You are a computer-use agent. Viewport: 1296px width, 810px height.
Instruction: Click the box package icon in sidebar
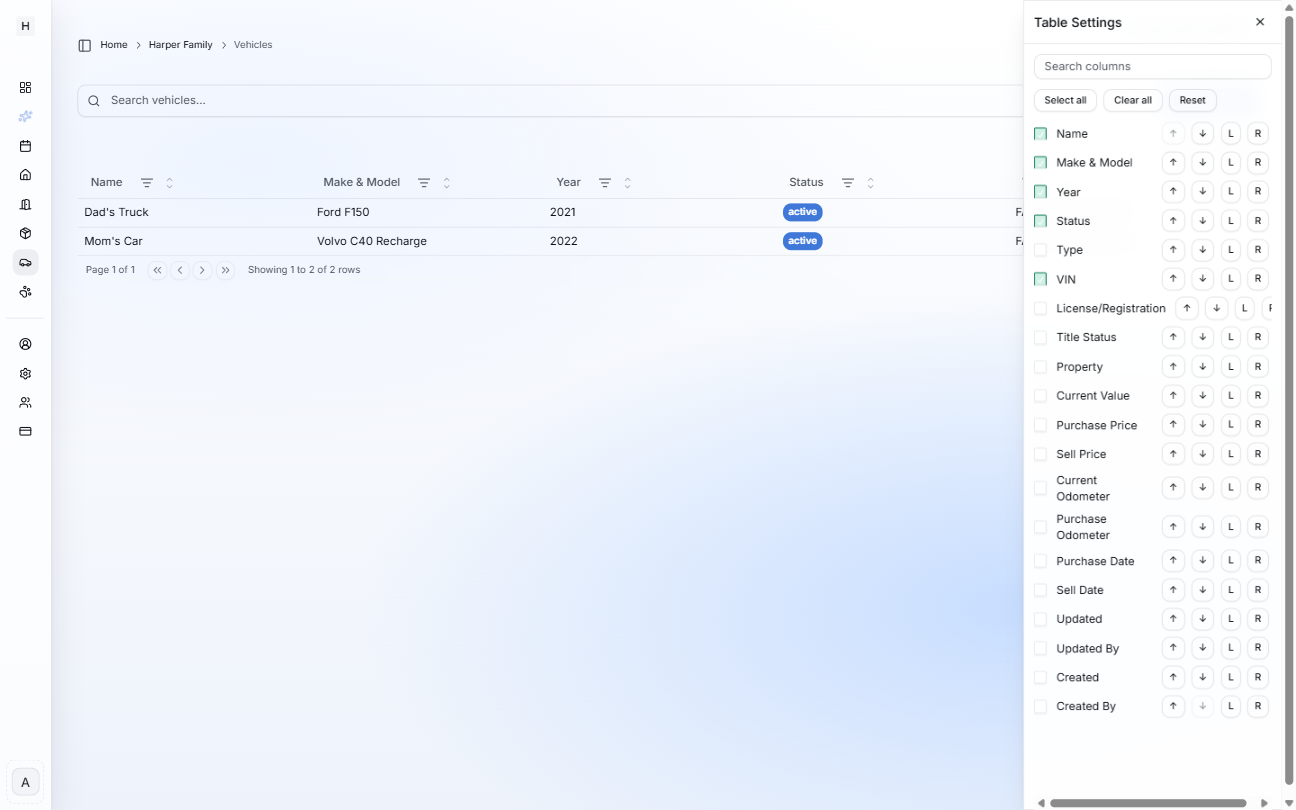point(25,233)
